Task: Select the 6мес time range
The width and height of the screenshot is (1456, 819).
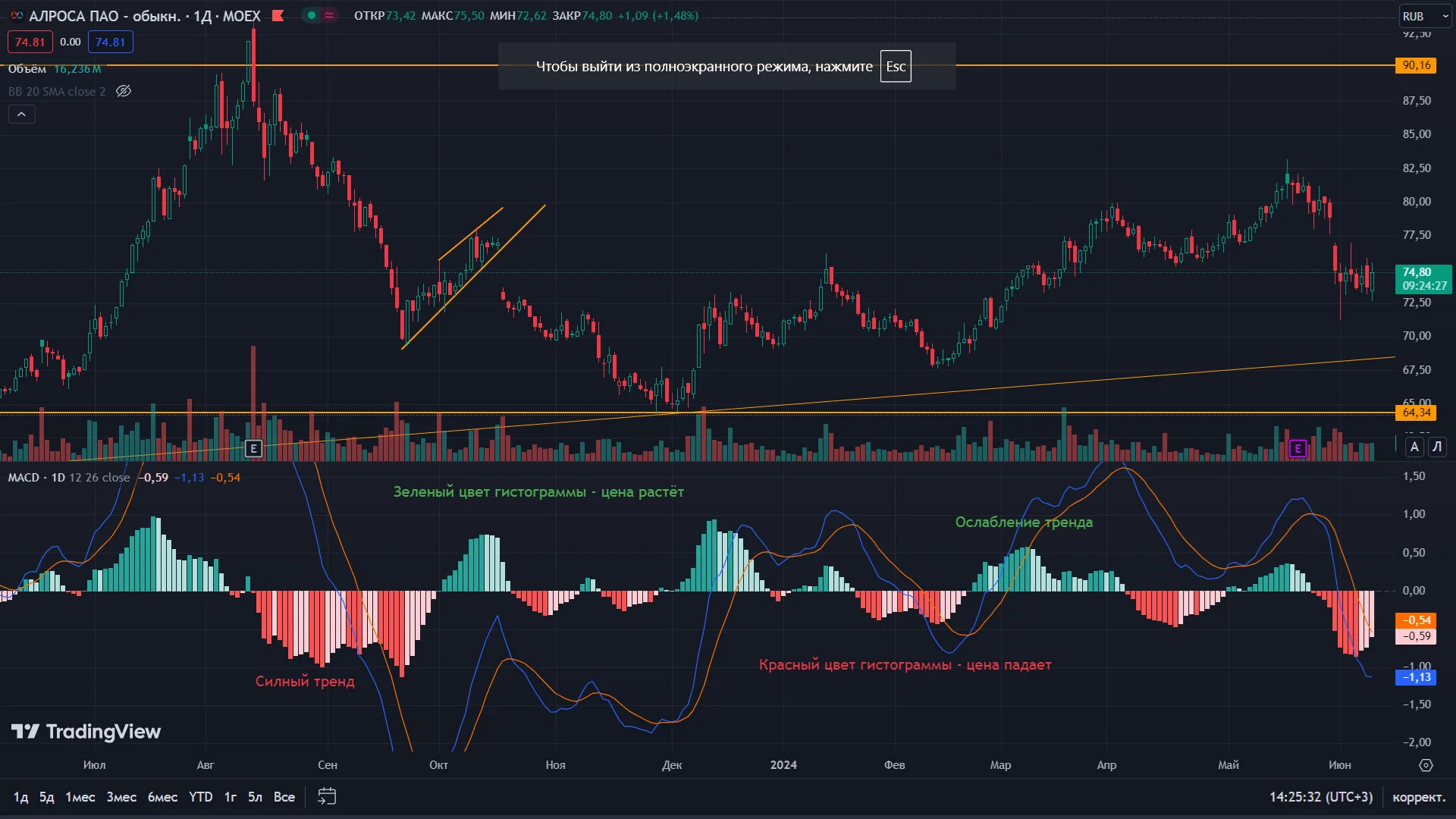Action: 162,797
